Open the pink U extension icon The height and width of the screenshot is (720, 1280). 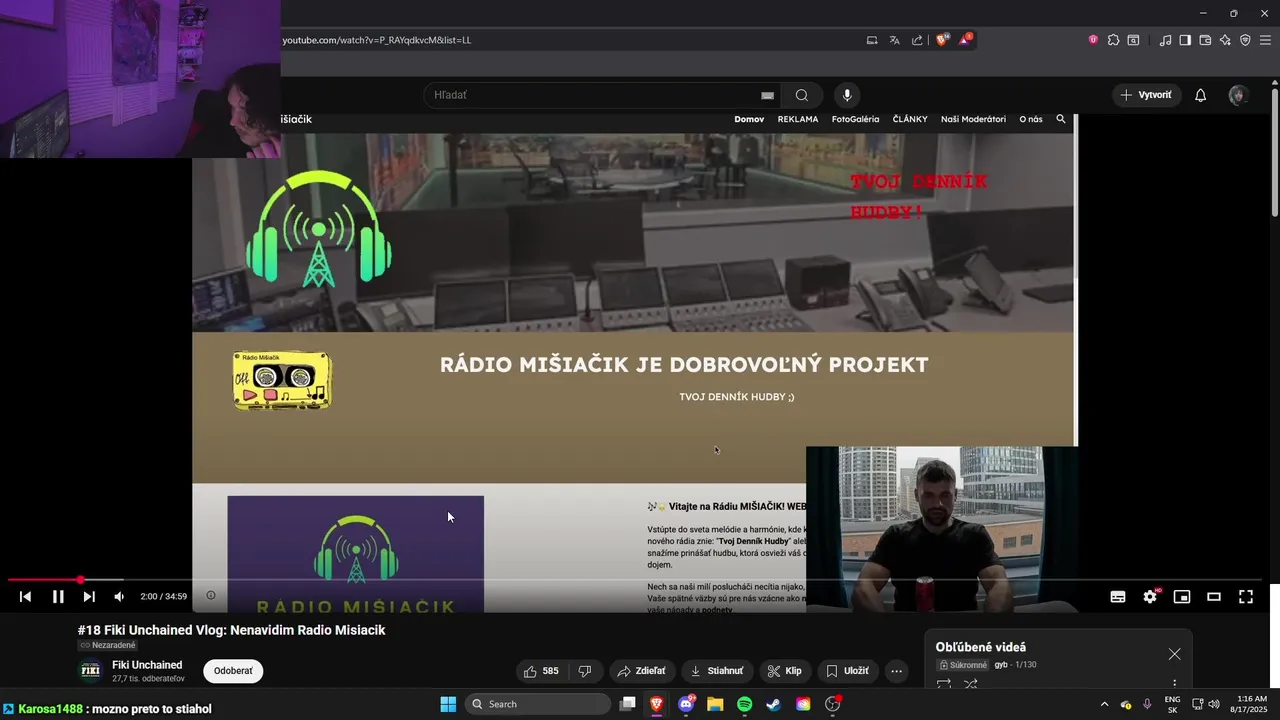point(1093,40)
